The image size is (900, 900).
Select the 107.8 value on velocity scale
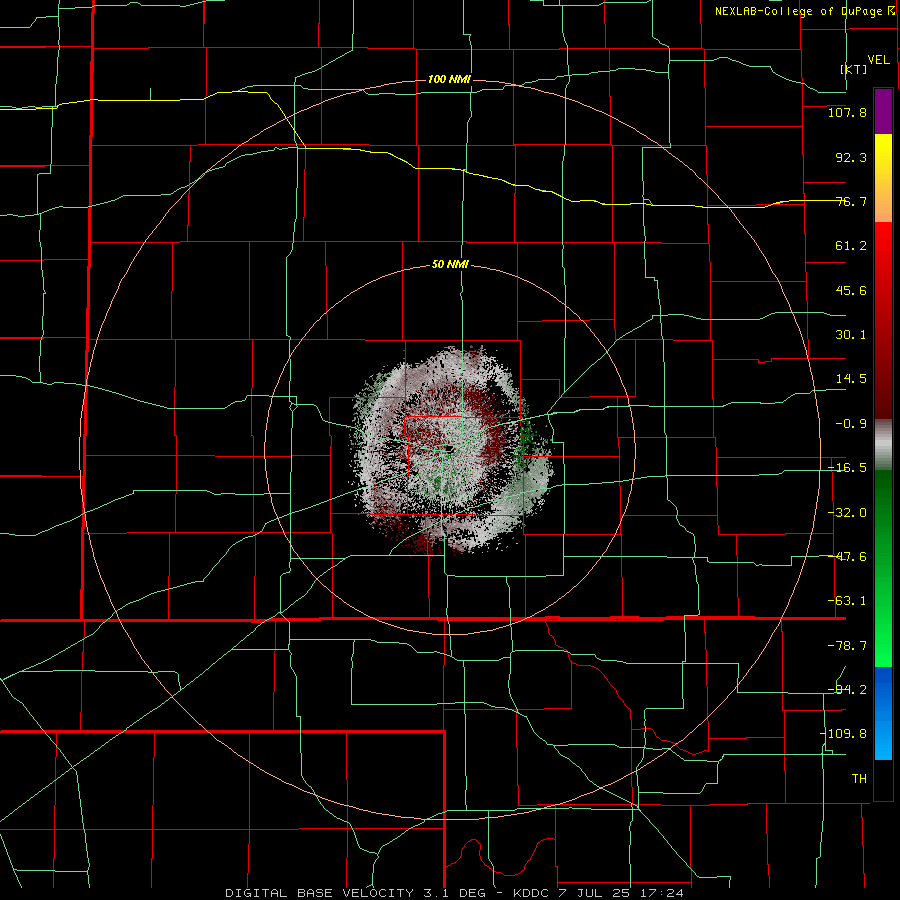click(847, 112)
